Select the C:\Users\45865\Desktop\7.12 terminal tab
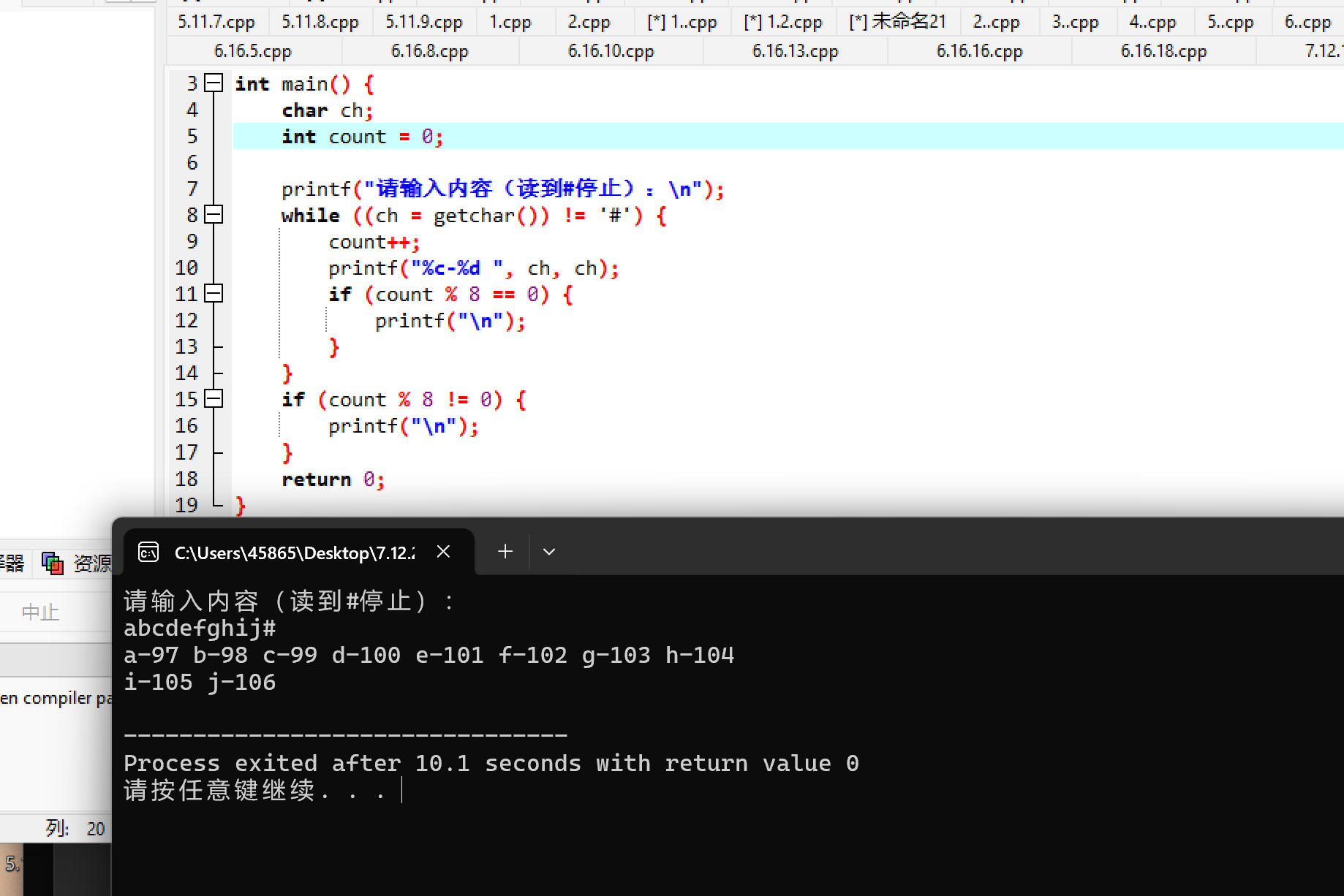Screen dimensions: 1344x896 (299, 552)
